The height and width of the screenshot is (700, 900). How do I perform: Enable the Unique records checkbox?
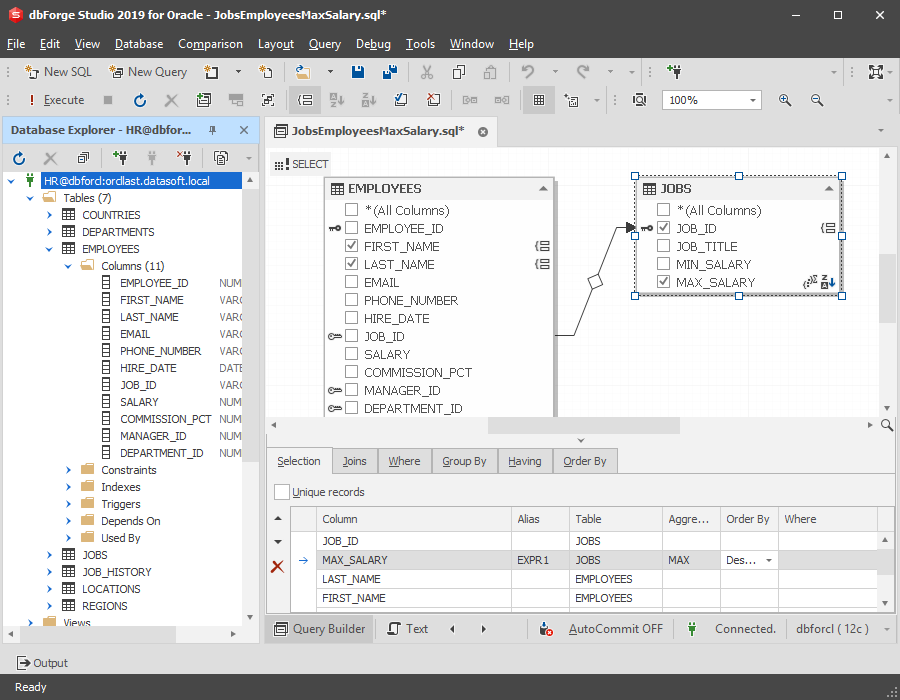tap(282, 492)
